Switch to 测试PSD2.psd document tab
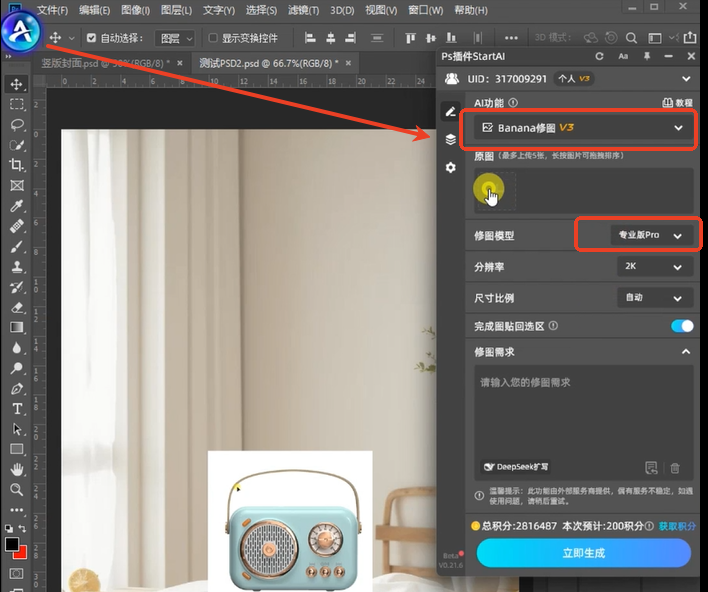 [x=269, y=63]
